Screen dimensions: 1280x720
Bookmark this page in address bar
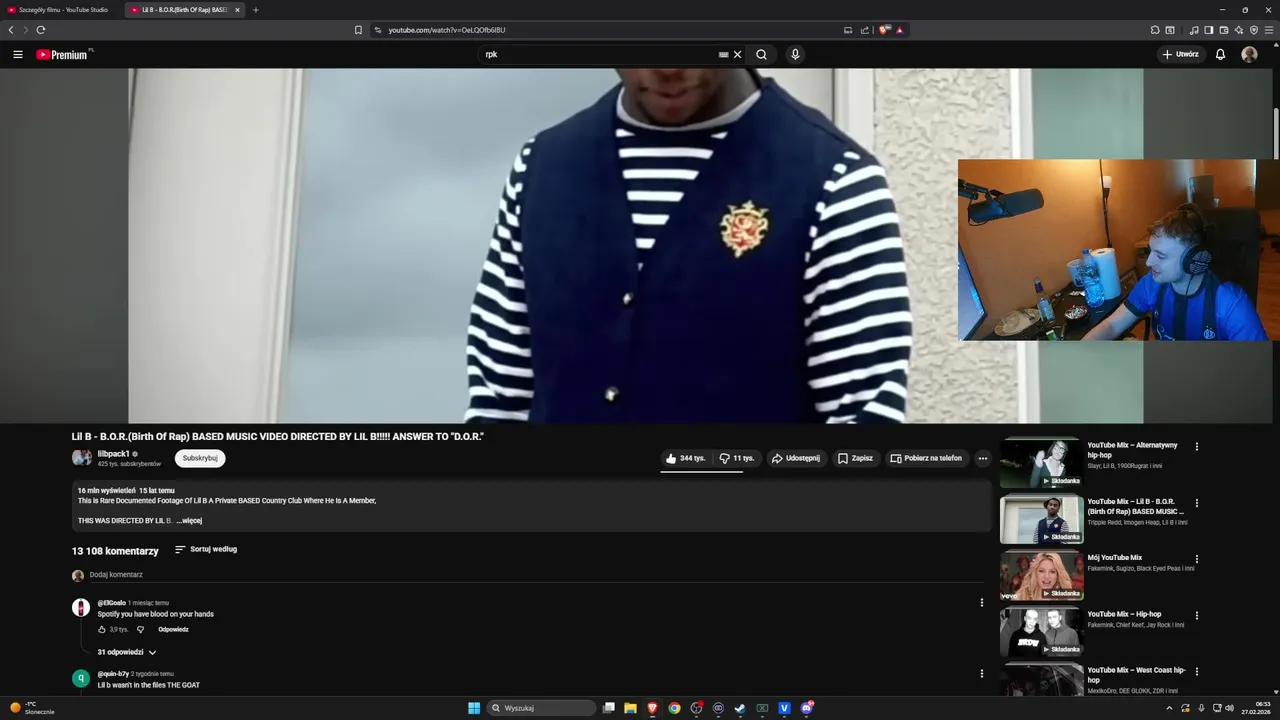(358, 30)
